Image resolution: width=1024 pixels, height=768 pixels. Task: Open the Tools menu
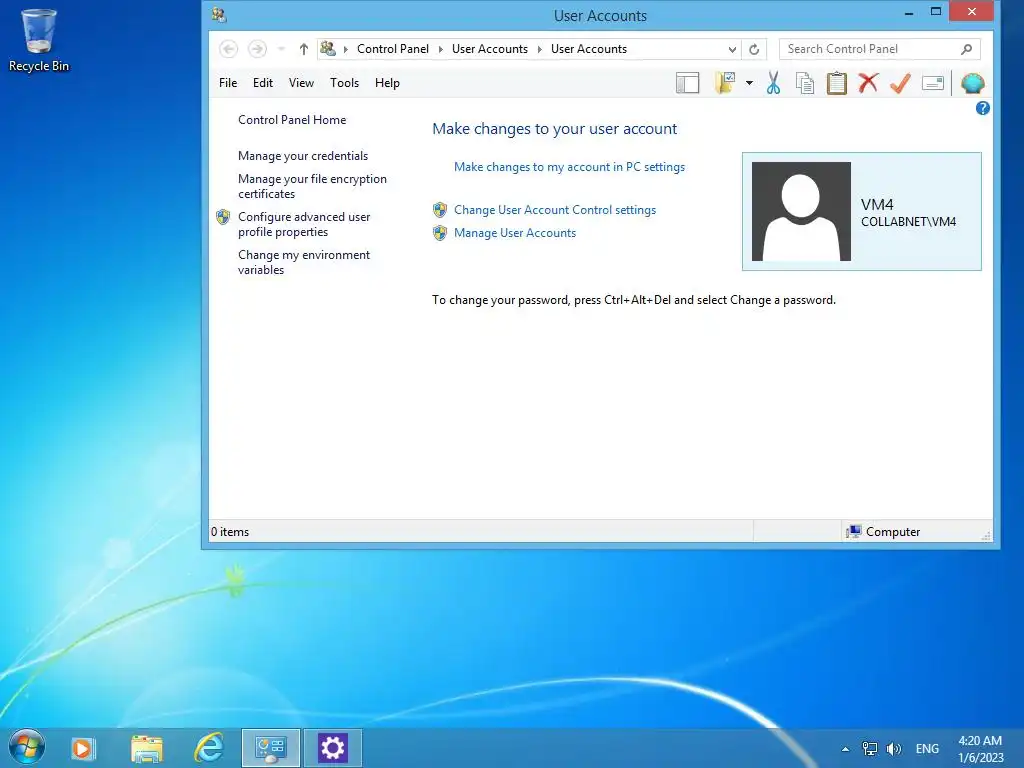click(344, 83)
